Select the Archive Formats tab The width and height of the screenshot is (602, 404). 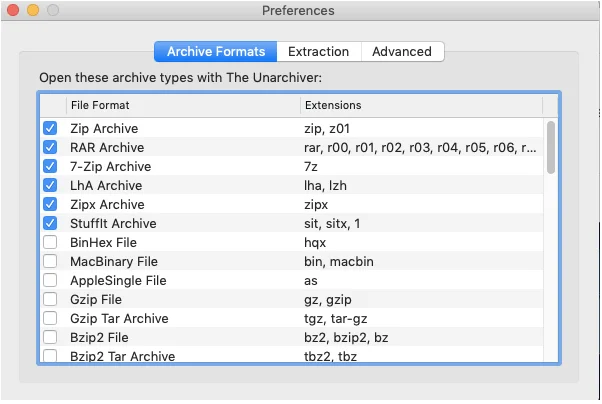coord(216,52)
